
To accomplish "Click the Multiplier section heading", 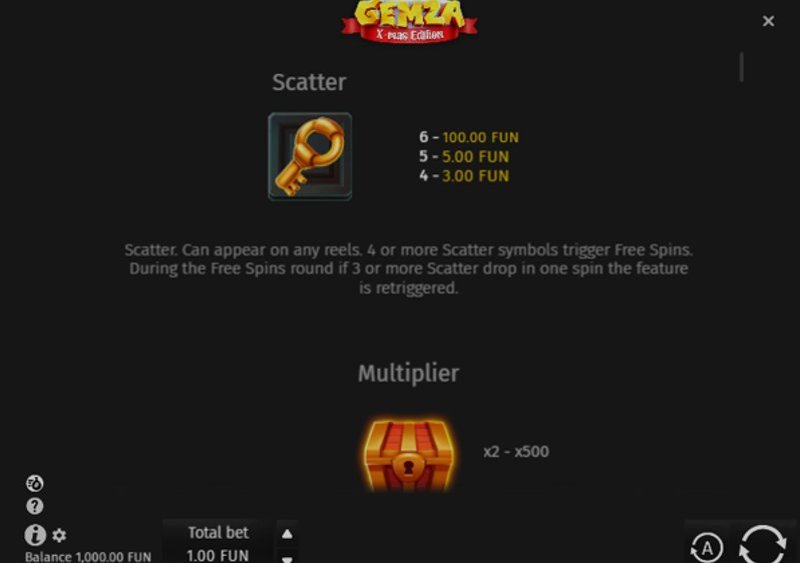I will pos(409,374).
